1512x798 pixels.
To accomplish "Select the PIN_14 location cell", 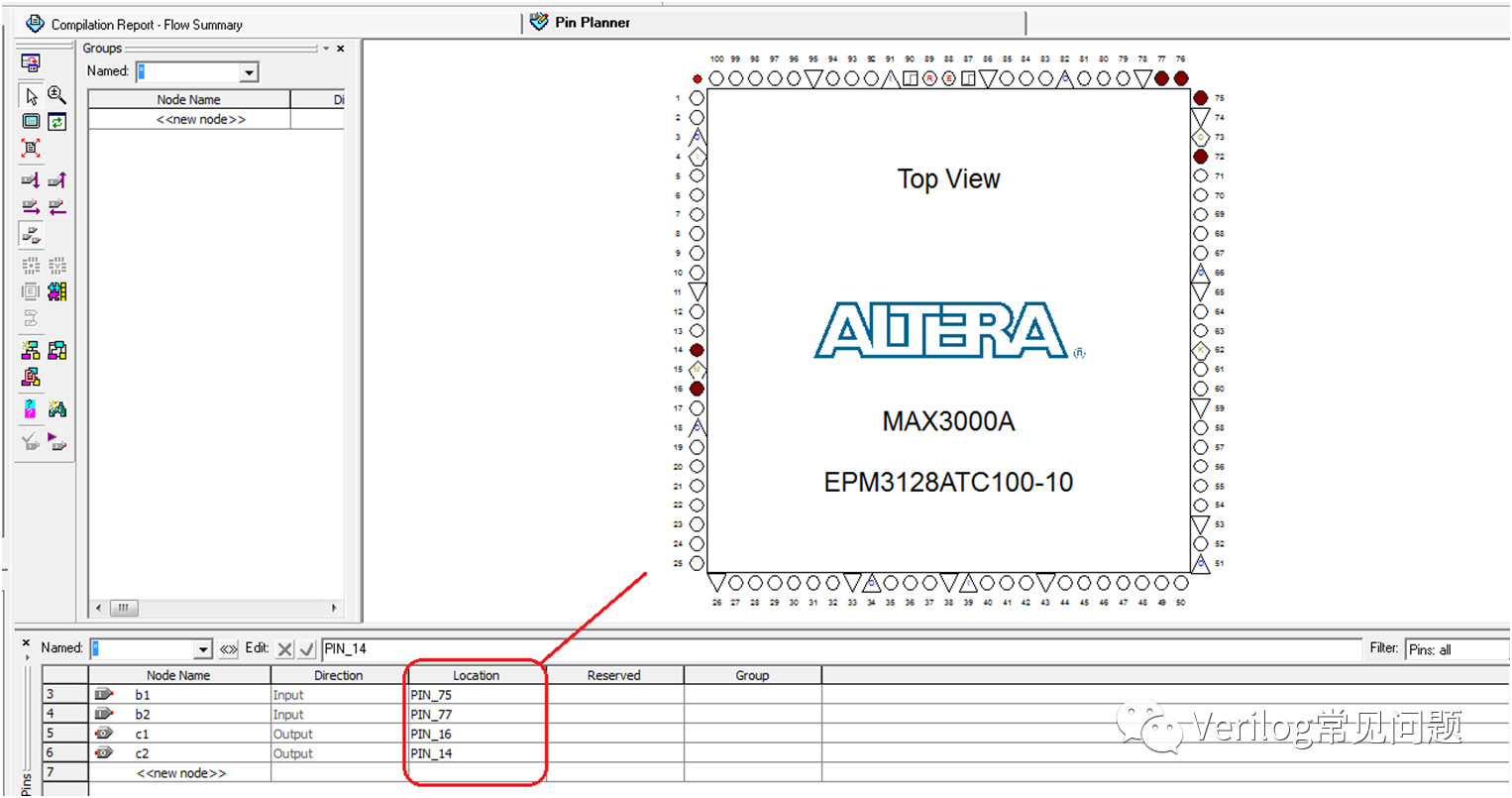I will pos(477,753).
